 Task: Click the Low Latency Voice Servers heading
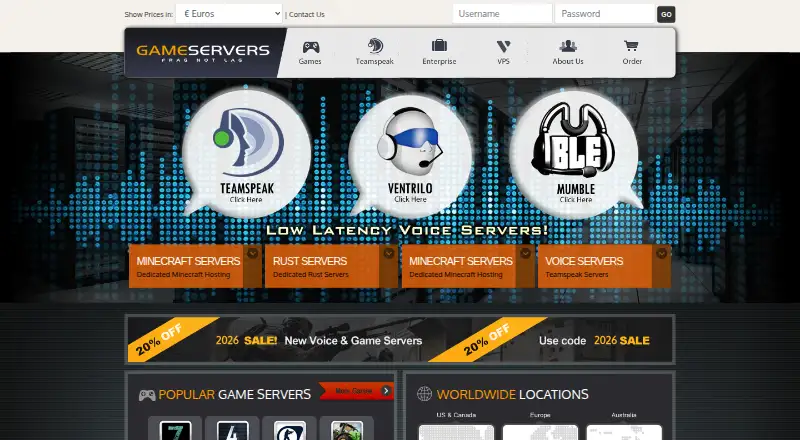pyautogui.click(x=407, y=230)
